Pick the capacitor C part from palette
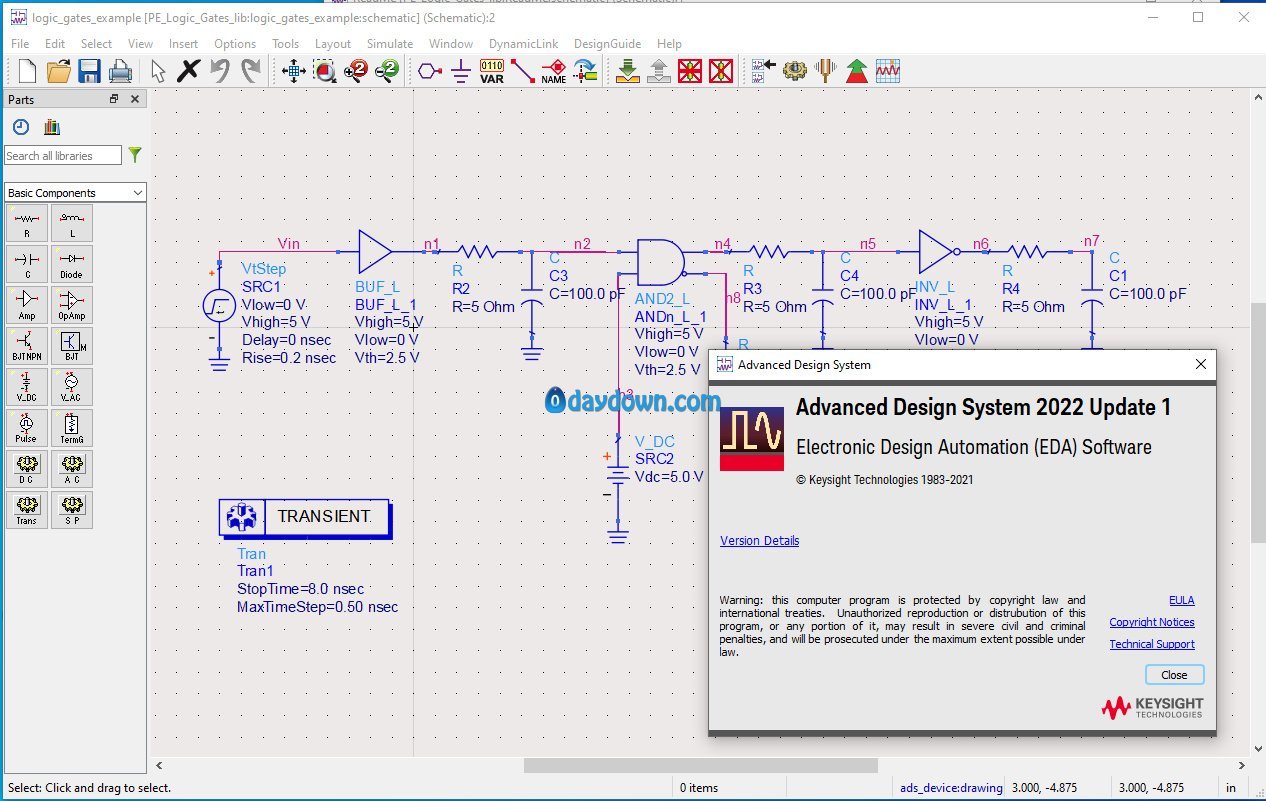This screenshot has height=801, width=1266. pos(27,264)
